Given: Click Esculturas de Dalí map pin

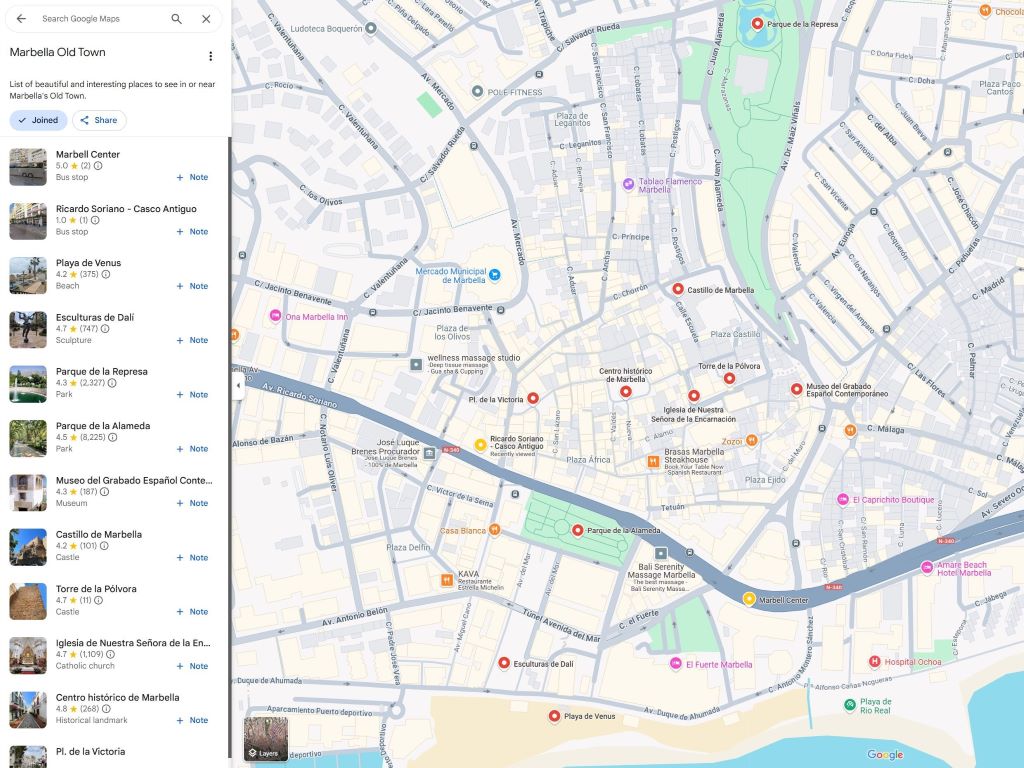Looking at the screenshot, I should (504, 663).
